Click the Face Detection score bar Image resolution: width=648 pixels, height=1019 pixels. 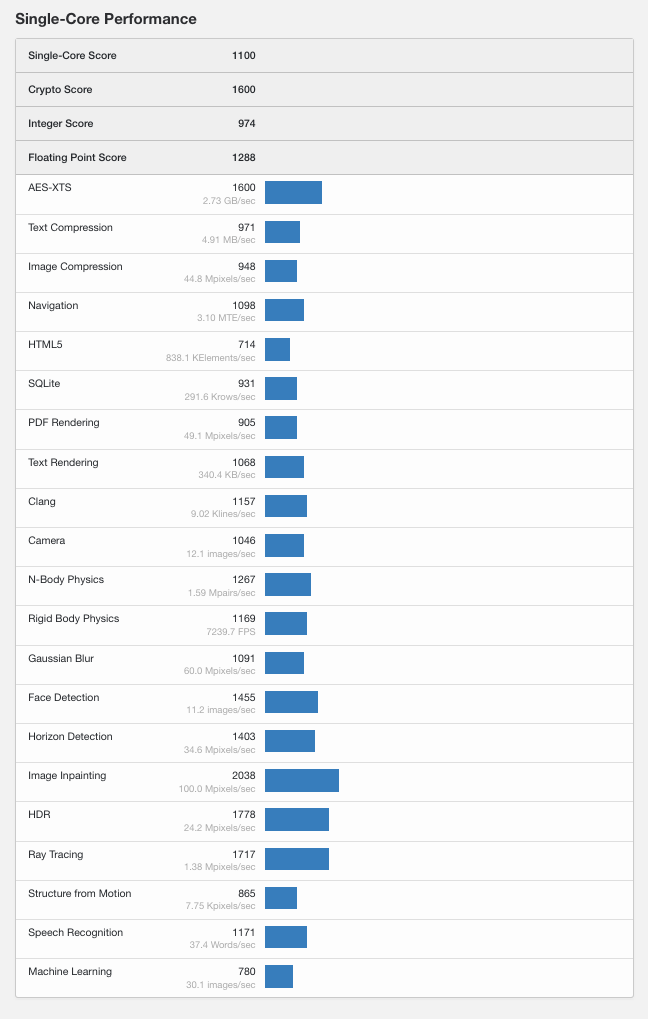click(x=291, y=702)
